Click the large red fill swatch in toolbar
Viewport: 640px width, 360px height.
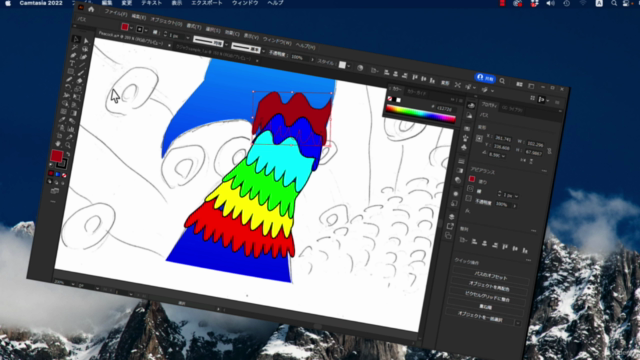[56, 156]
